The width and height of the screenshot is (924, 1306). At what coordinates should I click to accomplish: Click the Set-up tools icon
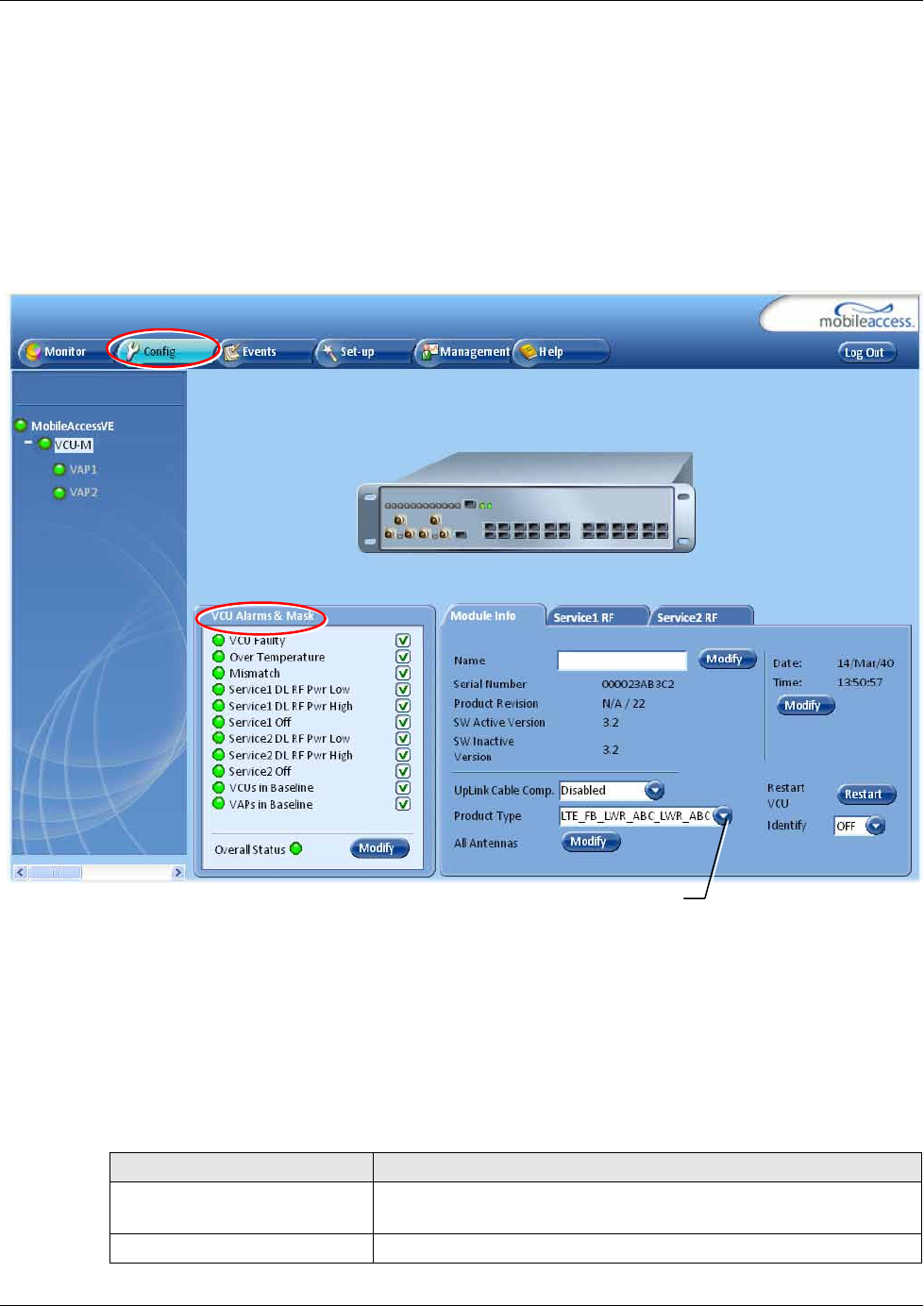tap(330, 352)
